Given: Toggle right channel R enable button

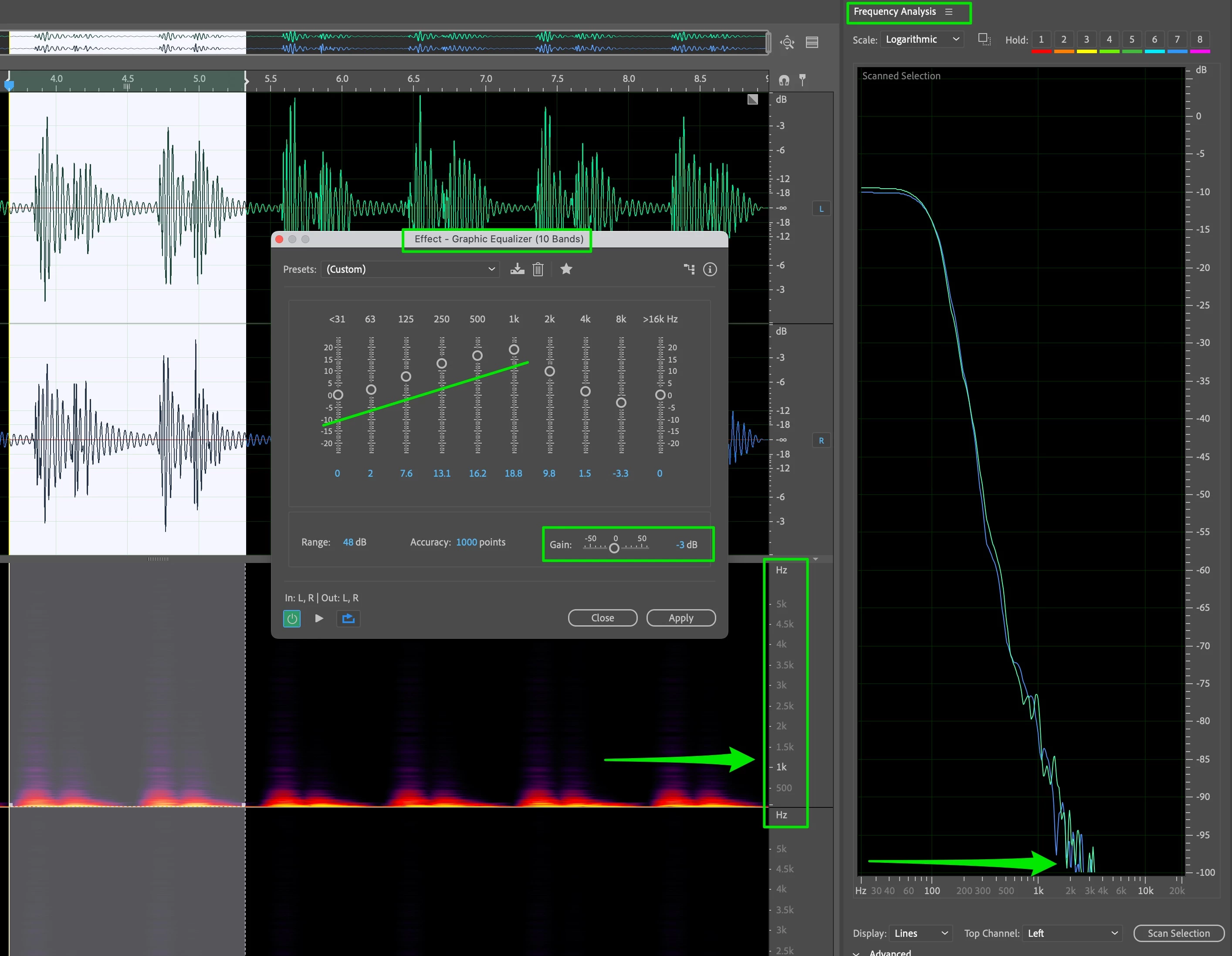Looking at the screenshot, I should (821, 441).
